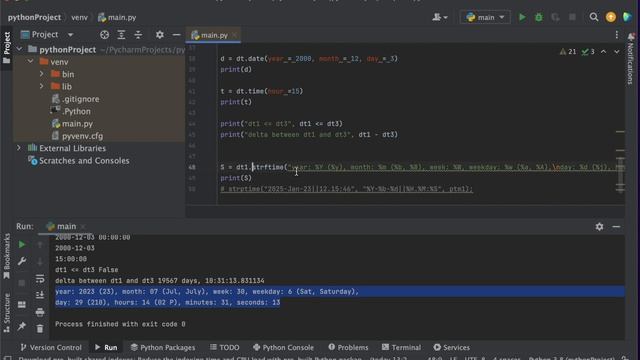Select opened file locator target icon
Screen dimensions: 640x360
coord(104,35)
